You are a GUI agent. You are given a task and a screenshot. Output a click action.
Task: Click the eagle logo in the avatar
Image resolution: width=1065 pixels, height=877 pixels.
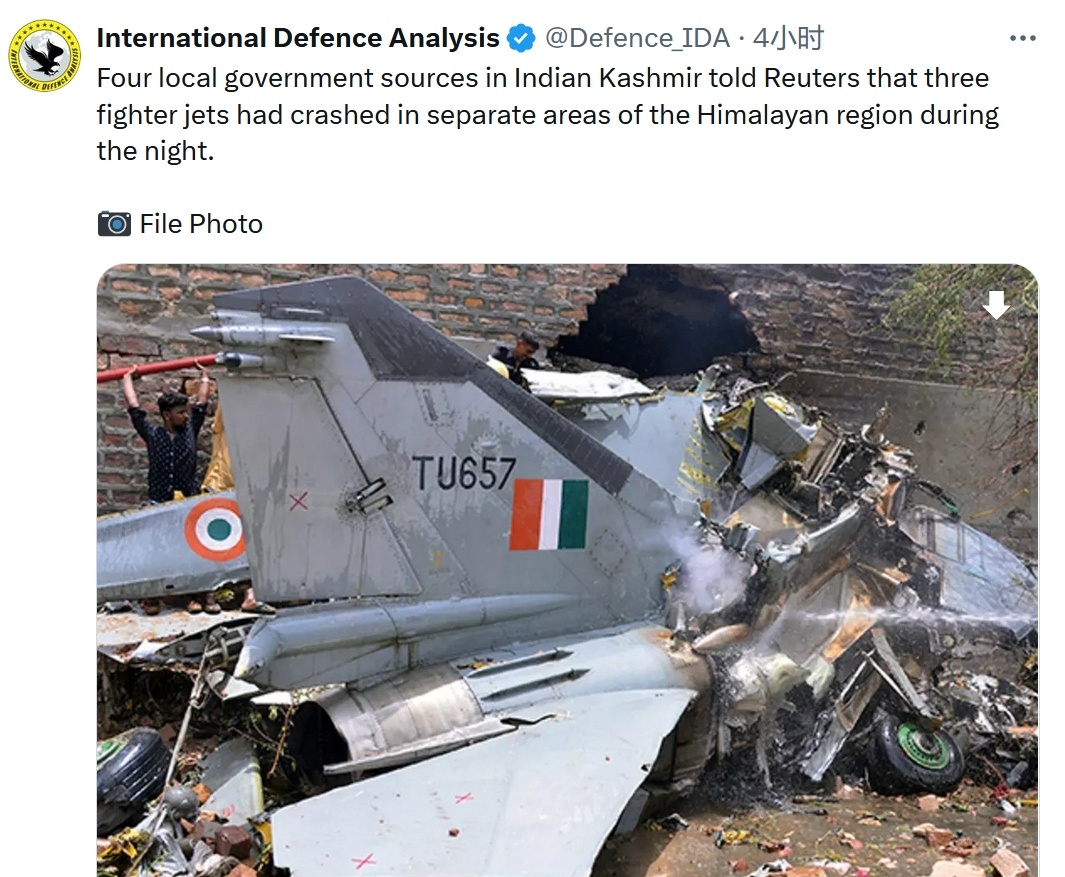[45, 56]
